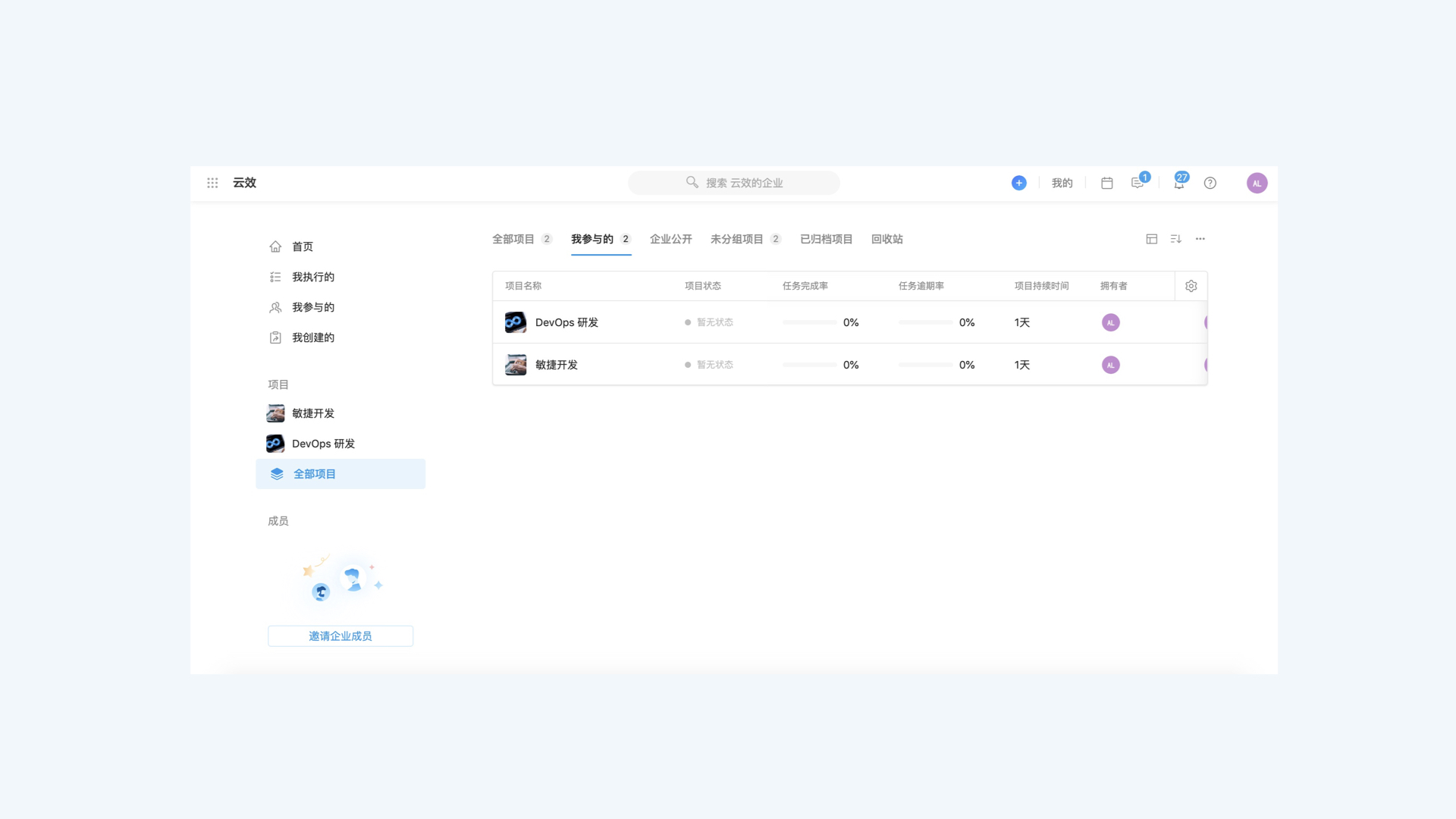The height and width of the screenshot is (819, 1456).
Task: Click the owner avatar in the DevOps 研发 row
Action: [1110, 322]
